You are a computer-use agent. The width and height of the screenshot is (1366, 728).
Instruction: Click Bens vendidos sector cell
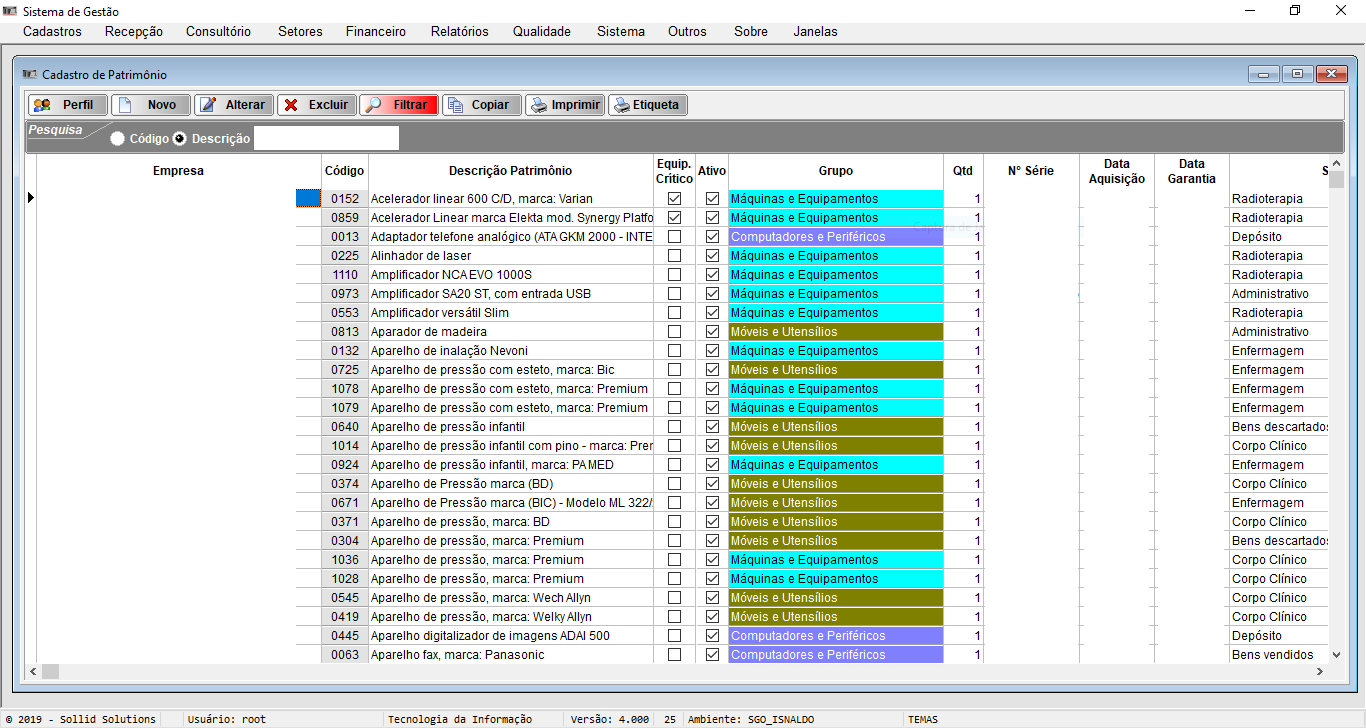(x=1279, y=655)
